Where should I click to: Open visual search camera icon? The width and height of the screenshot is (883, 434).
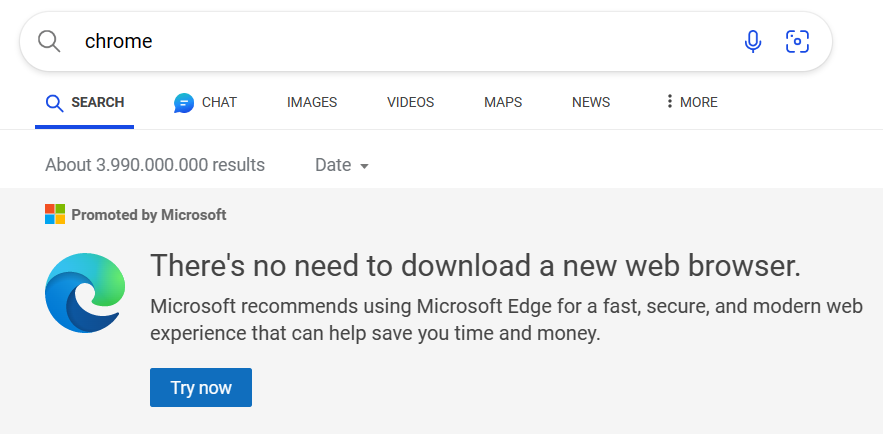pyautogui.click(x=797, y=42)
